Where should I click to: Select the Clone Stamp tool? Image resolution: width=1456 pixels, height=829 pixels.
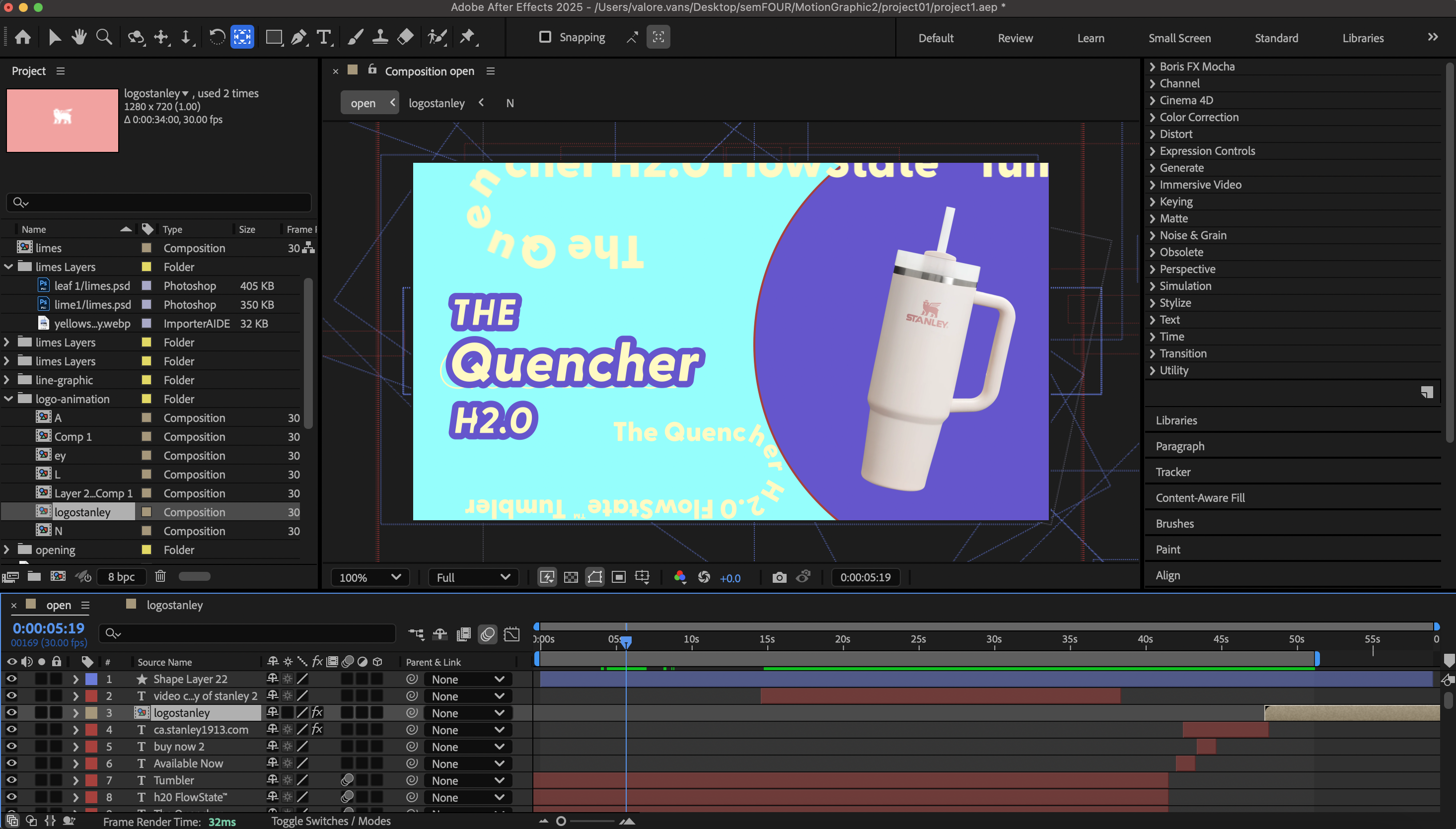coord(380,38)
